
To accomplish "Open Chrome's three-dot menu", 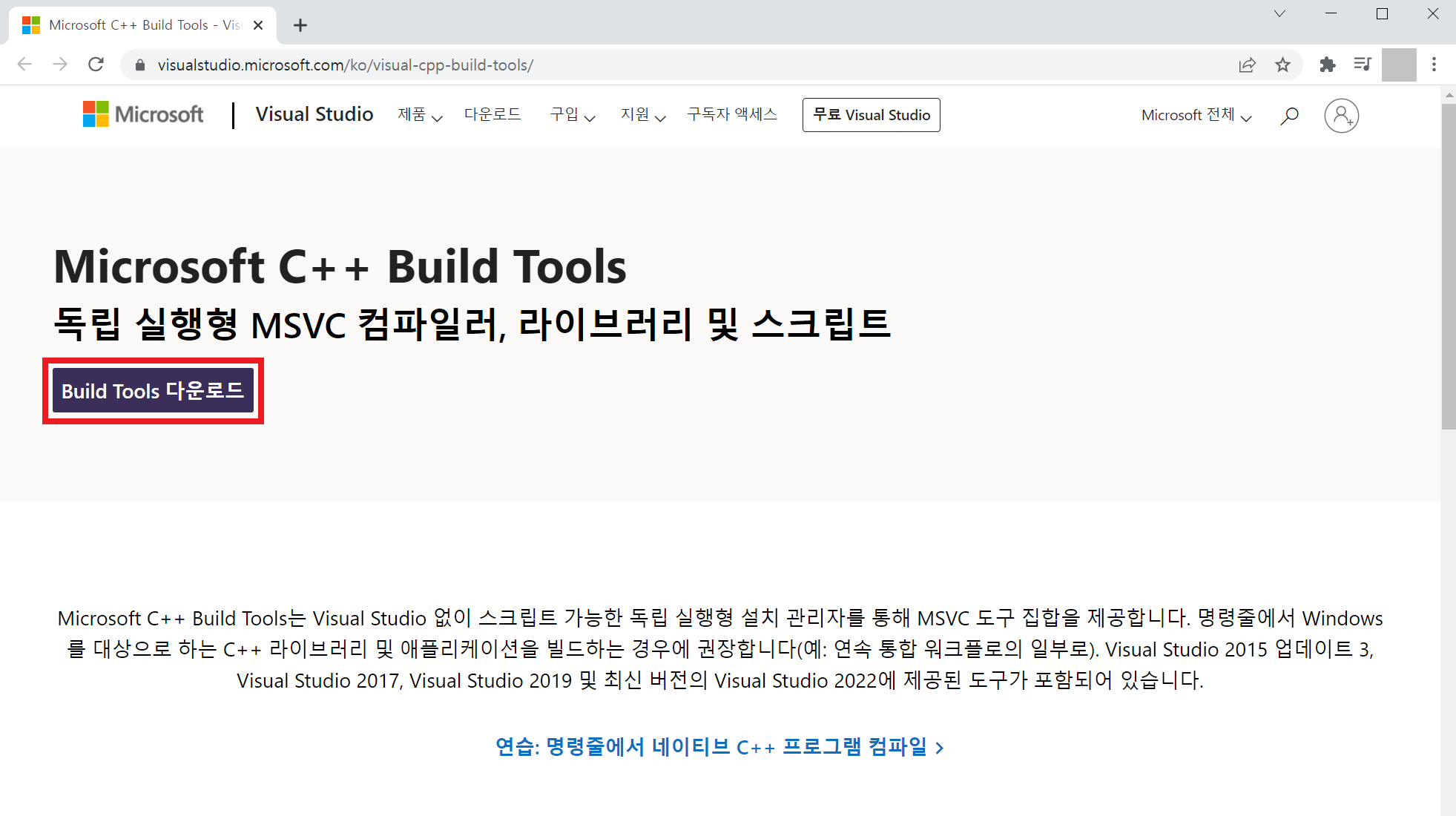I will click(x=1434, y=65).
